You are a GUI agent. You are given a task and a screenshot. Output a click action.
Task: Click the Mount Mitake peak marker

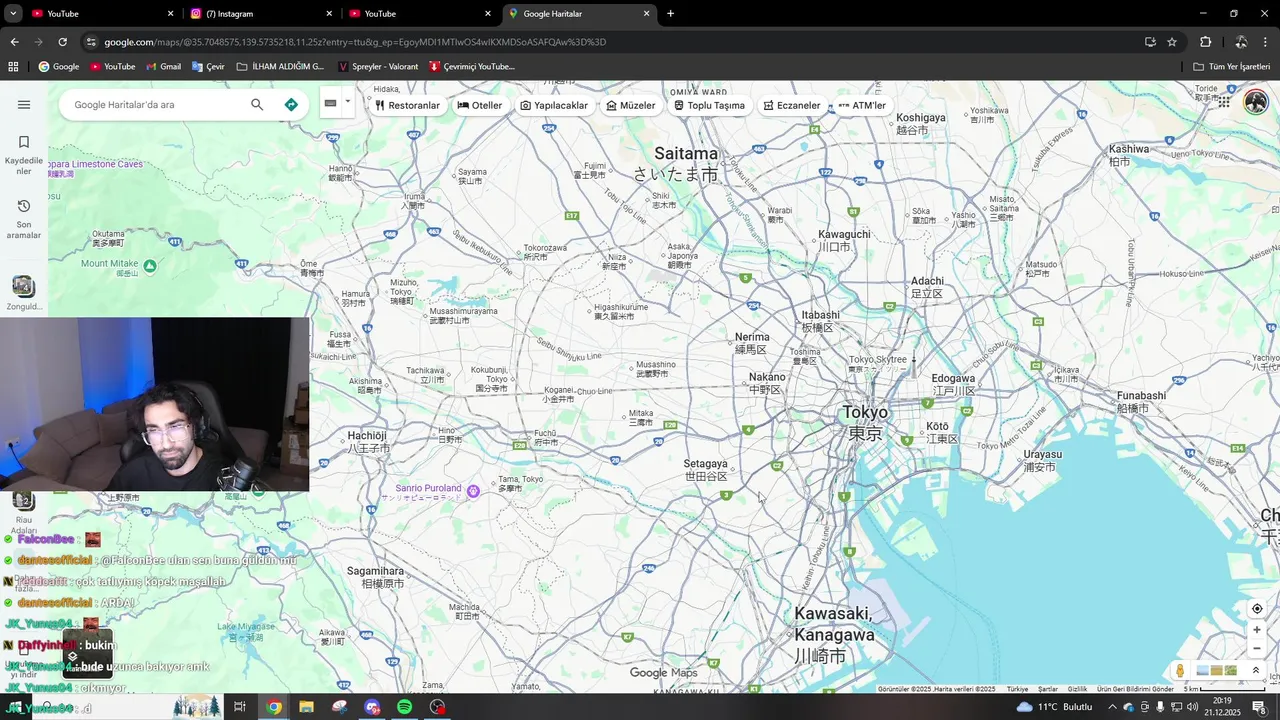[x=150, y=266]
